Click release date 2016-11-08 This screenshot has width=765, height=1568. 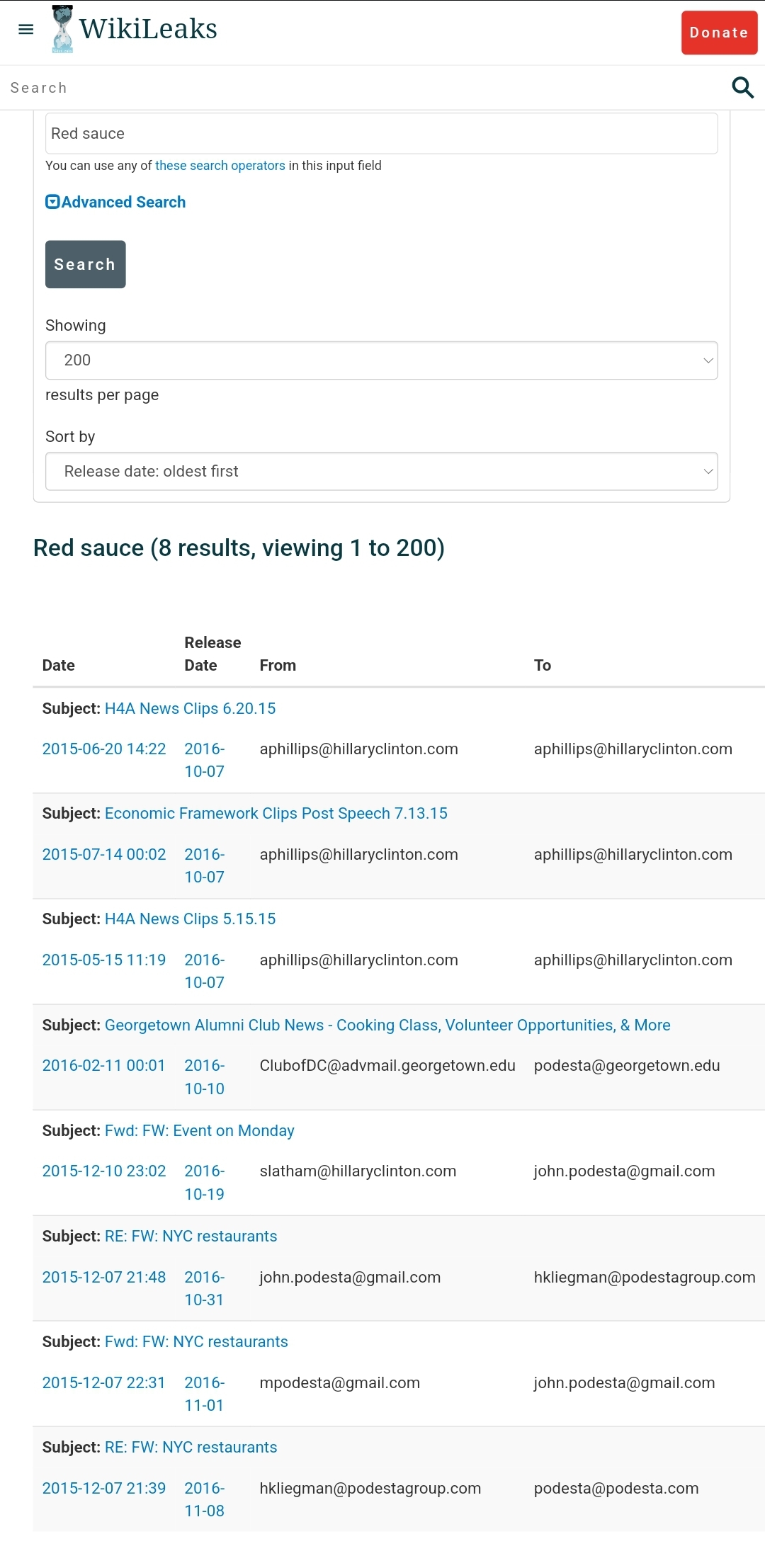[x=205, y=1499]
